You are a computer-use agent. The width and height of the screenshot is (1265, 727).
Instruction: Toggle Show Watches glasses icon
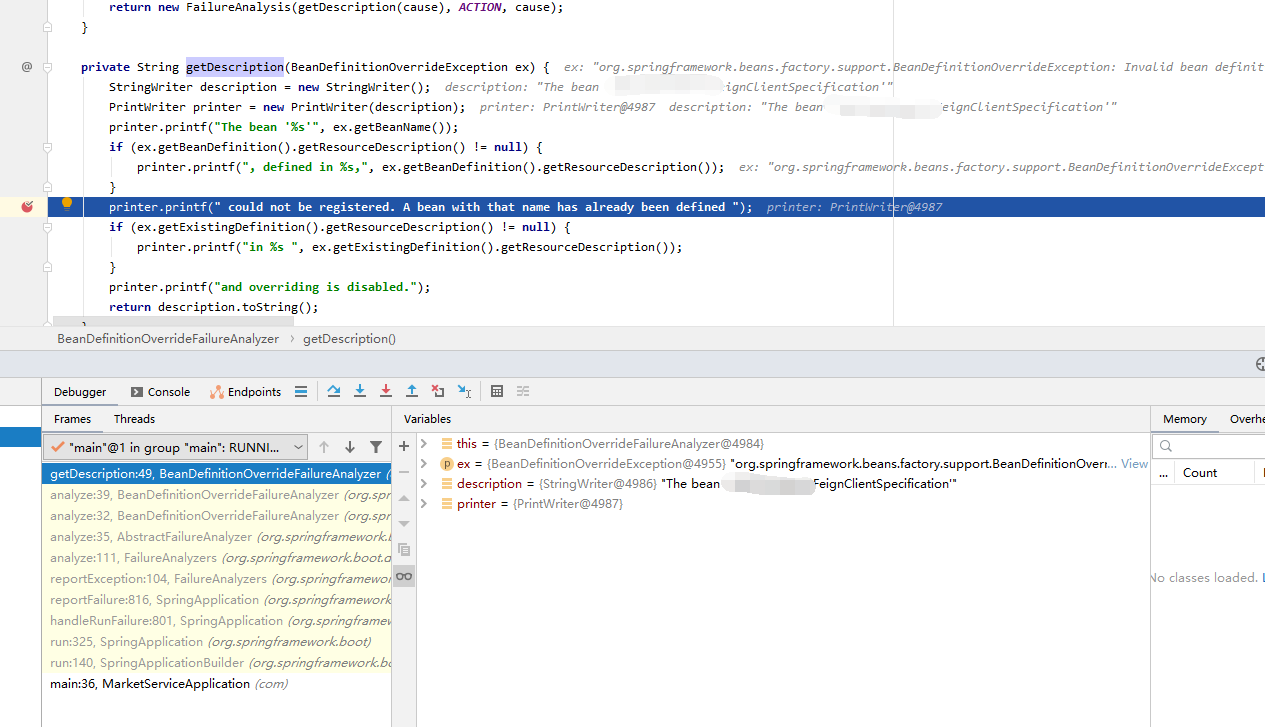[404, 576]
